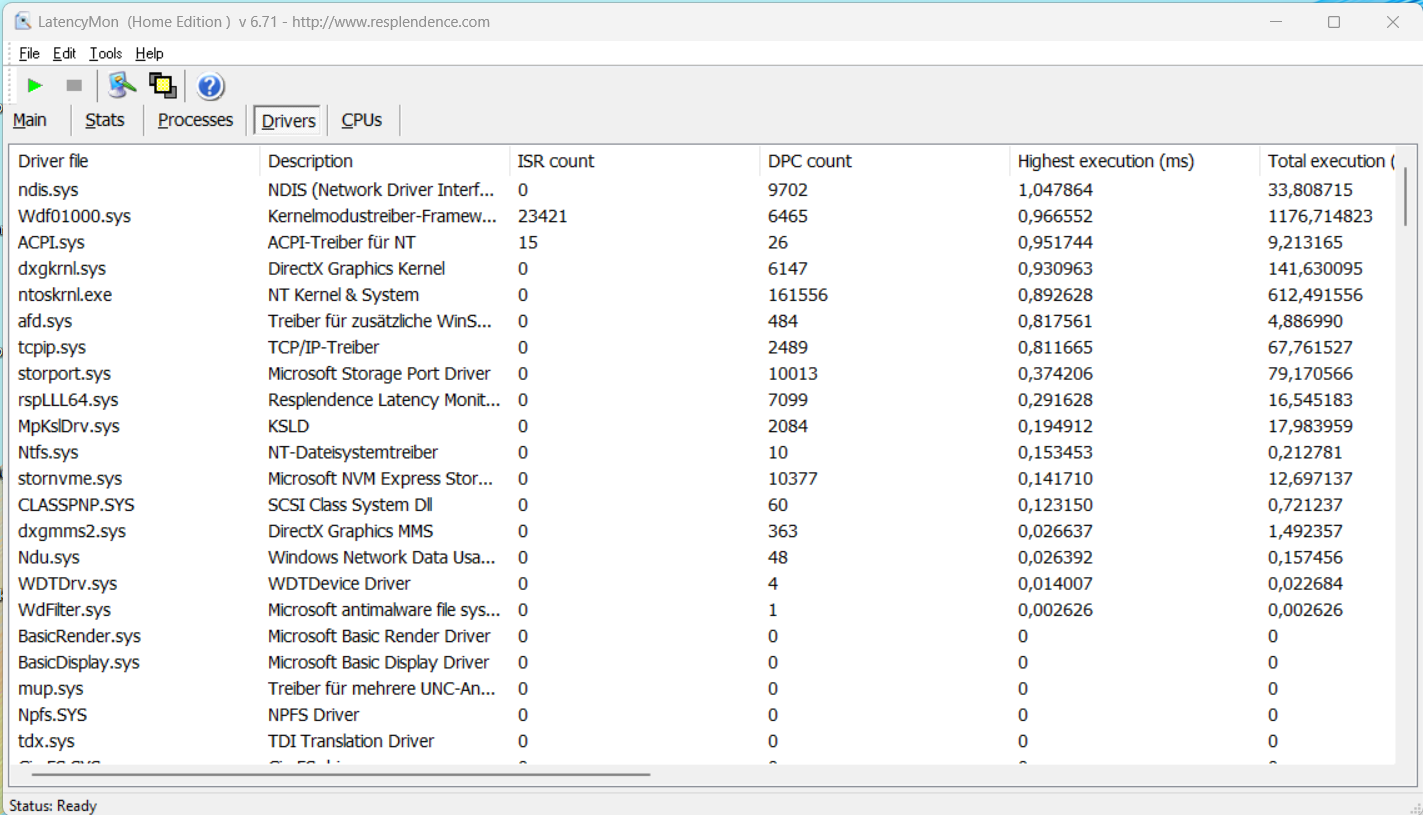Select the Npfs.SYS driver row
This screenshot has height=815, width=1423.
point(702,716)
